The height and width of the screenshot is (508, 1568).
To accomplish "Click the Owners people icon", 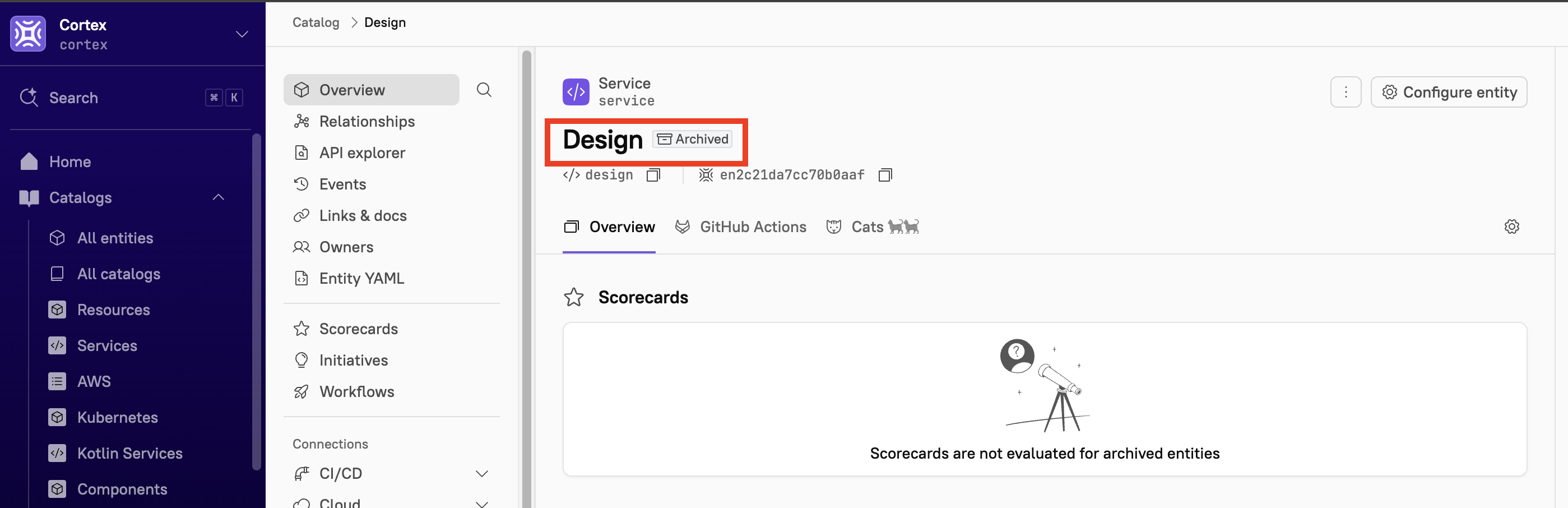I will click(301, 247).
